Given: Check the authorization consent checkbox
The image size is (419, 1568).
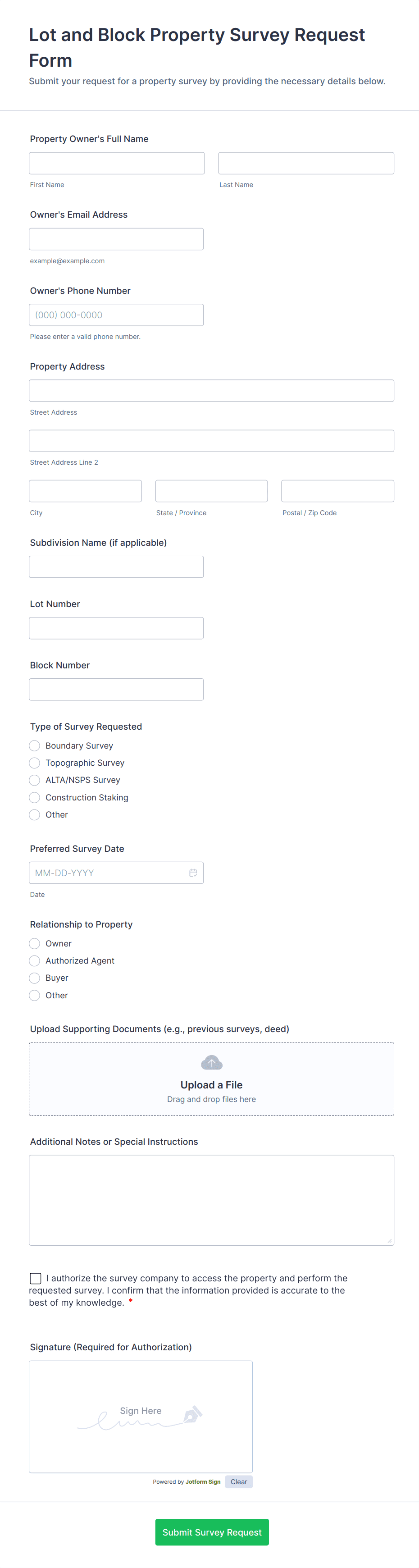Looking at the screenshot, I should pos(36,1278).
